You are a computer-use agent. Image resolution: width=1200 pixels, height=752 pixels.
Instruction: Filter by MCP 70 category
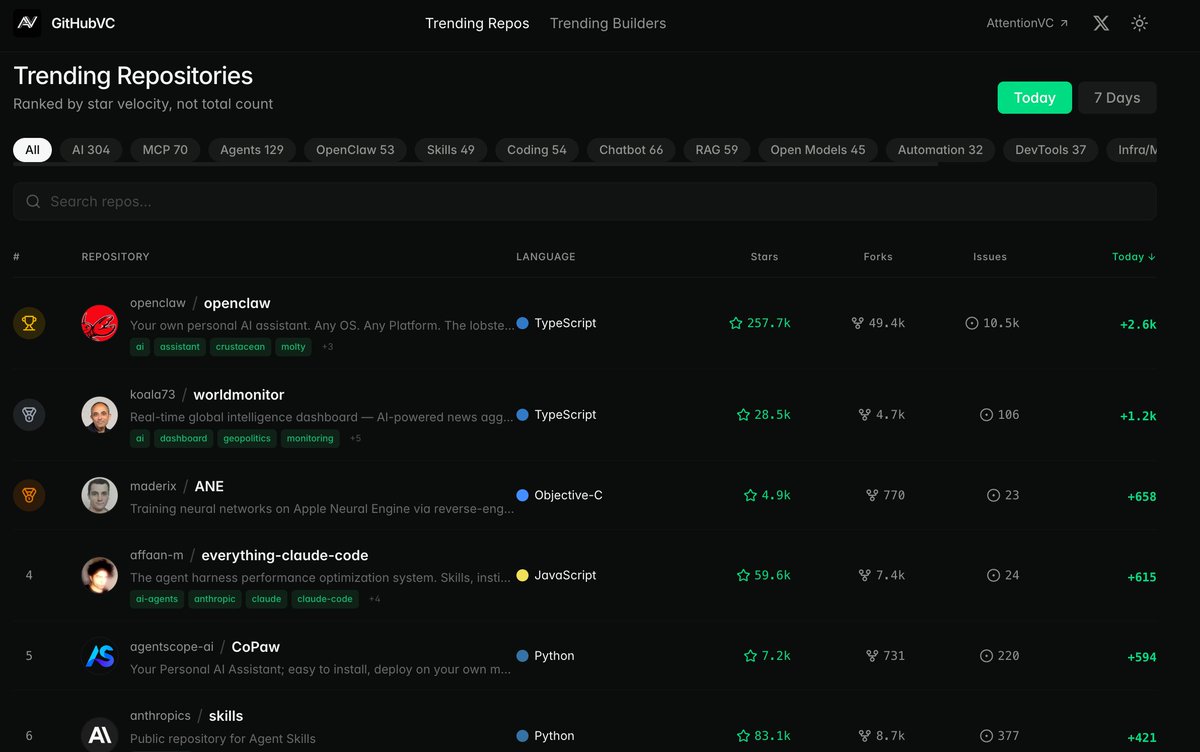[x=165, y=150]
